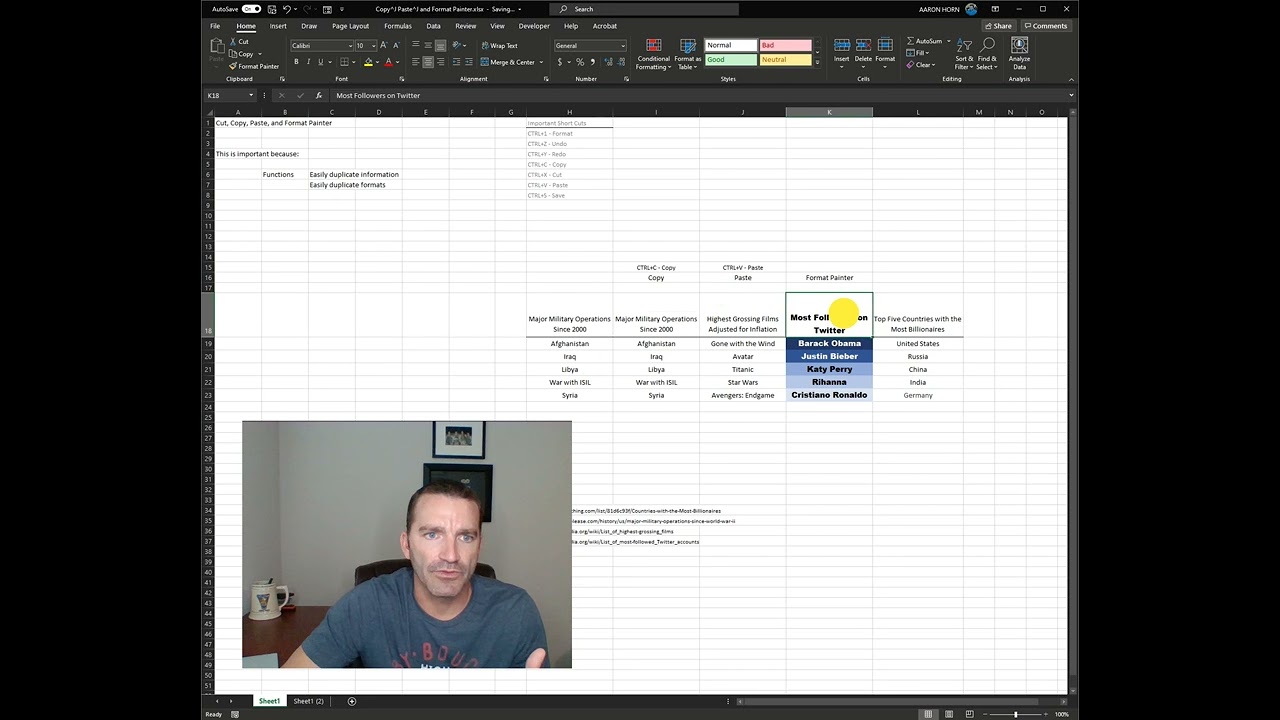
Task: Increase font size with large A
Action: coord(383,46)
